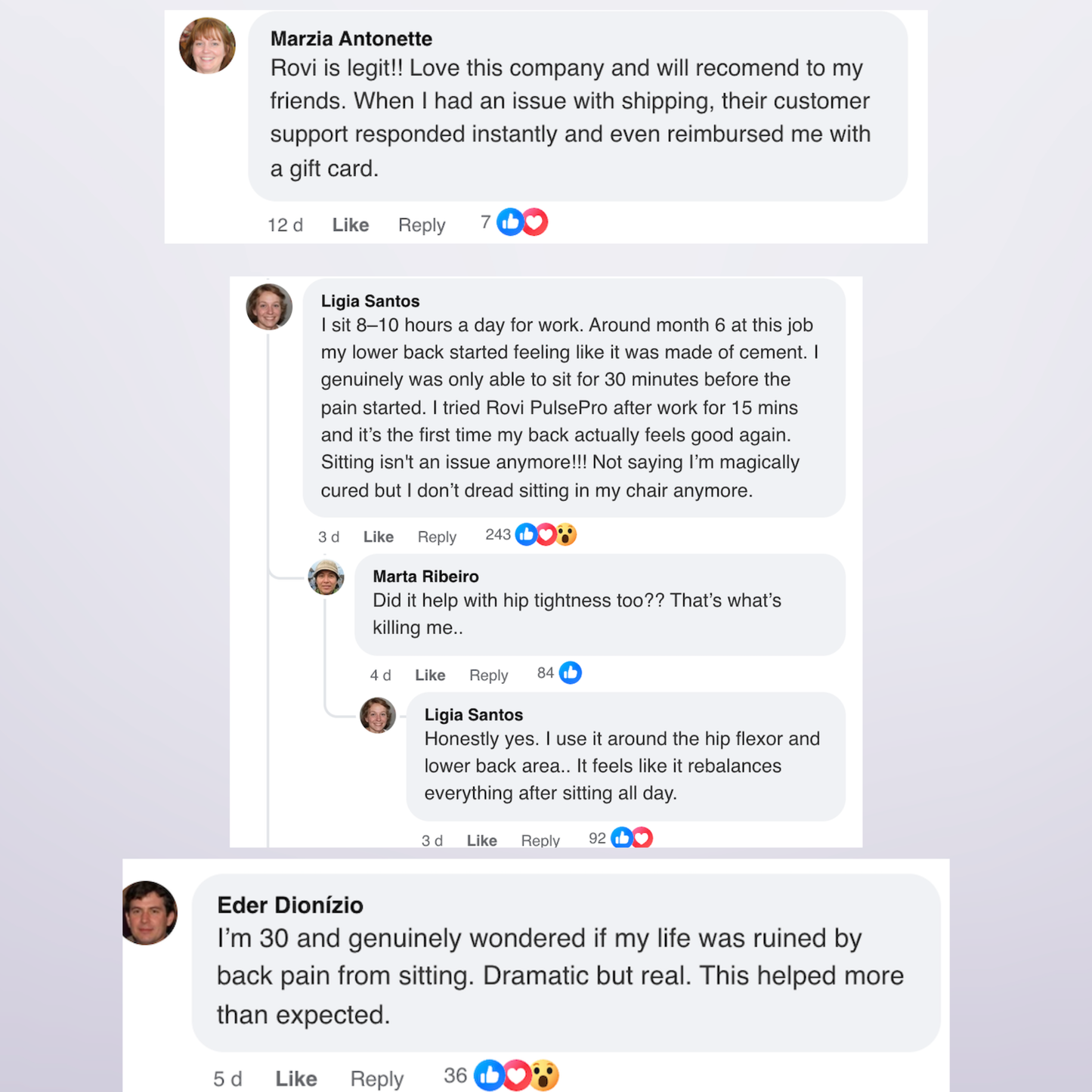Click the wow emoji on Ligia's 243-reaction comment
The width and height of the screenshot is (1092, 1092).
tap(566, 535)
